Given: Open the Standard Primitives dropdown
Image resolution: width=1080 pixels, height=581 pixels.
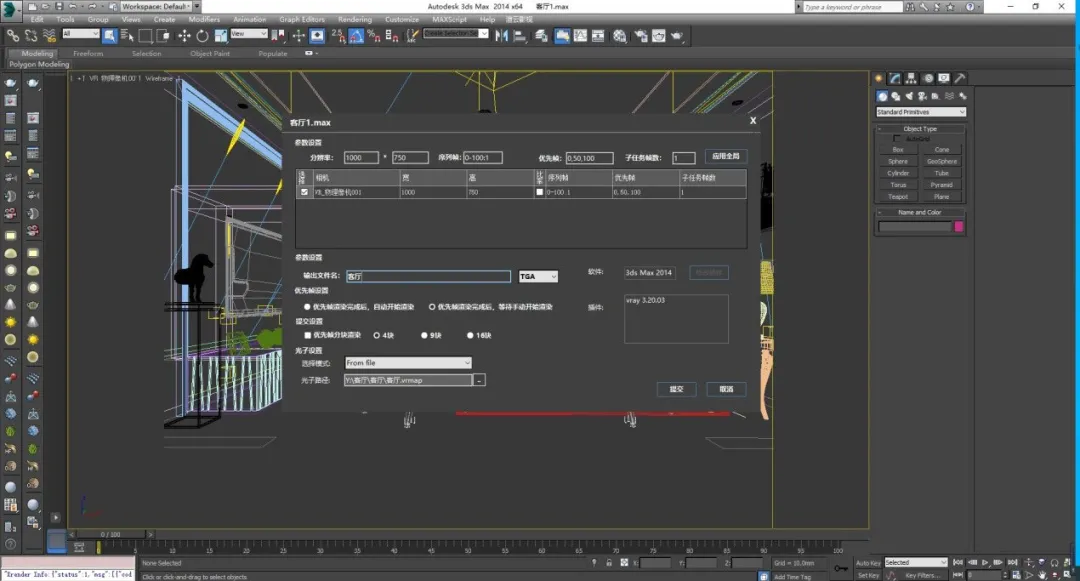Looking at the screenshot, I should point(920,112).
